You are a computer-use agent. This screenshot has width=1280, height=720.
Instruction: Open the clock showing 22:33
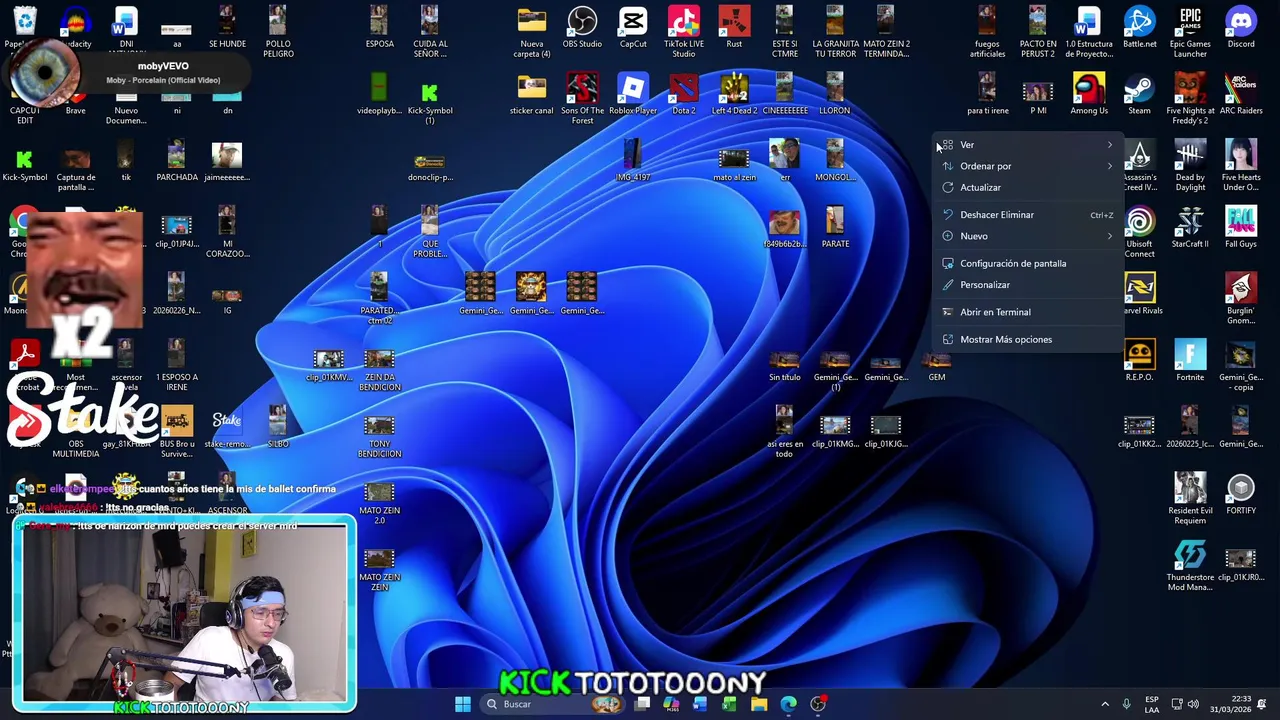coord(1232,704)
